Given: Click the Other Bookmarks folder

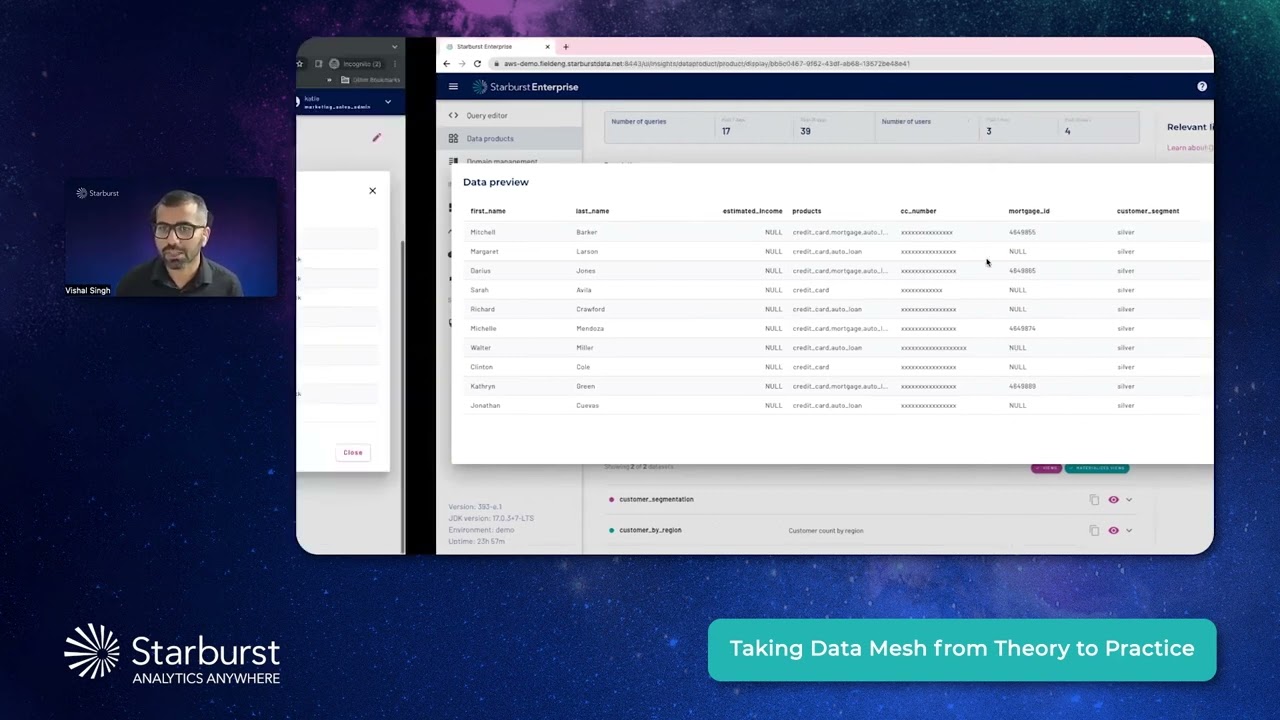Looking at the screenshot, I should [370, 80].
